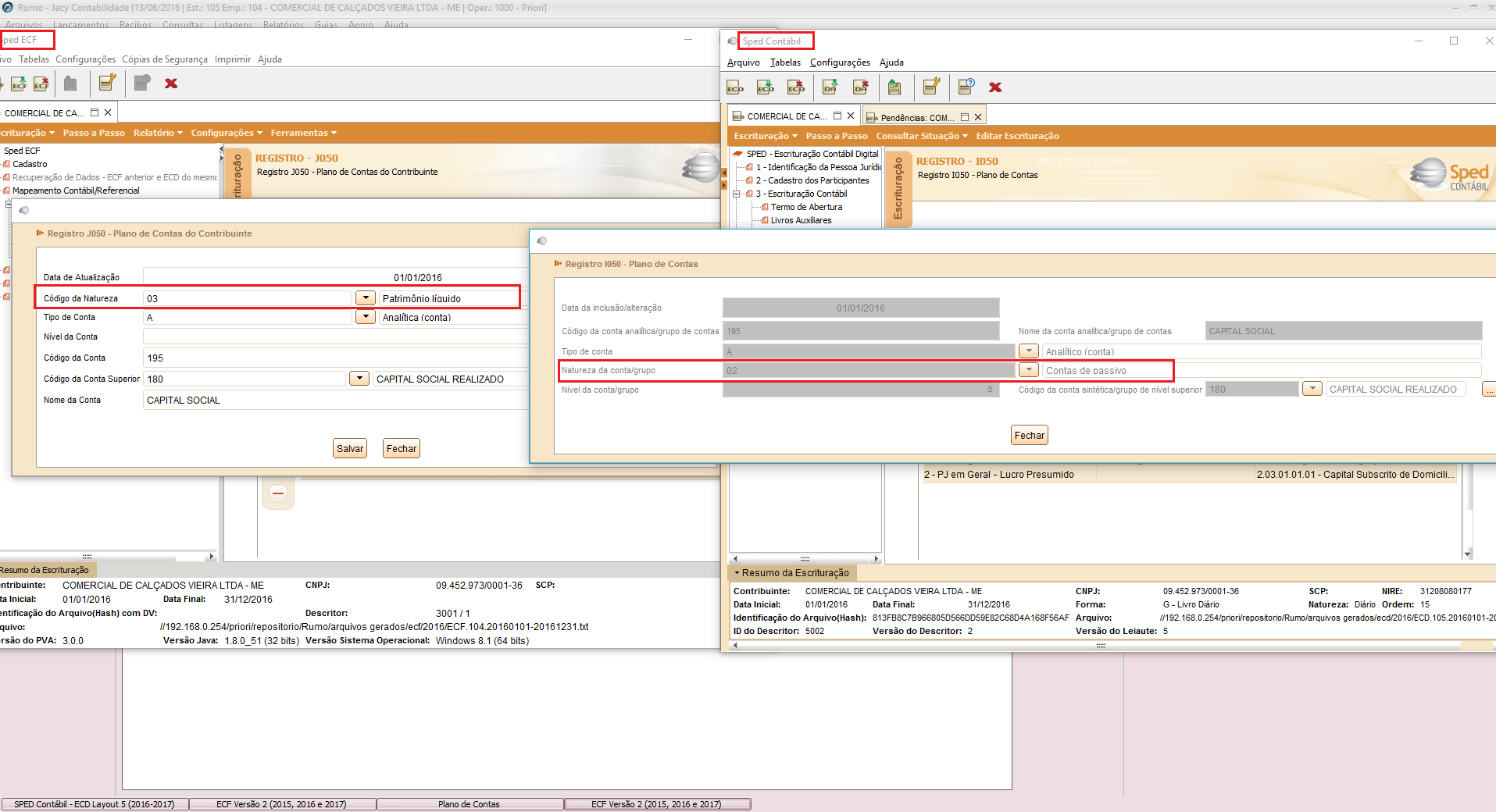Click the gray backup icon in Sped ECF toolbar
Screen dimensions: 1496x812
click(x=70, y=84)
